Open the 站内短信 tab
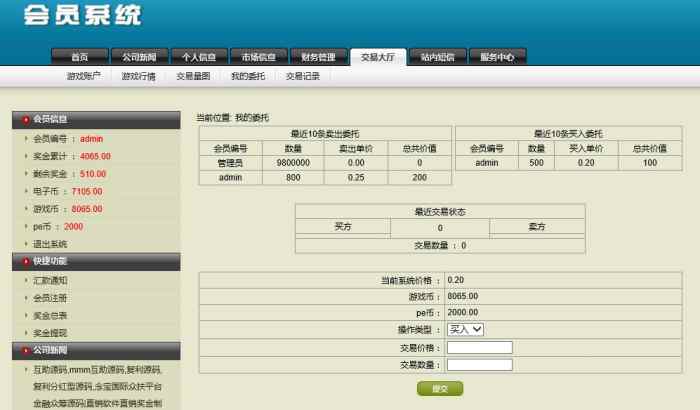This screenshot has height=410, width=700. 438,57
